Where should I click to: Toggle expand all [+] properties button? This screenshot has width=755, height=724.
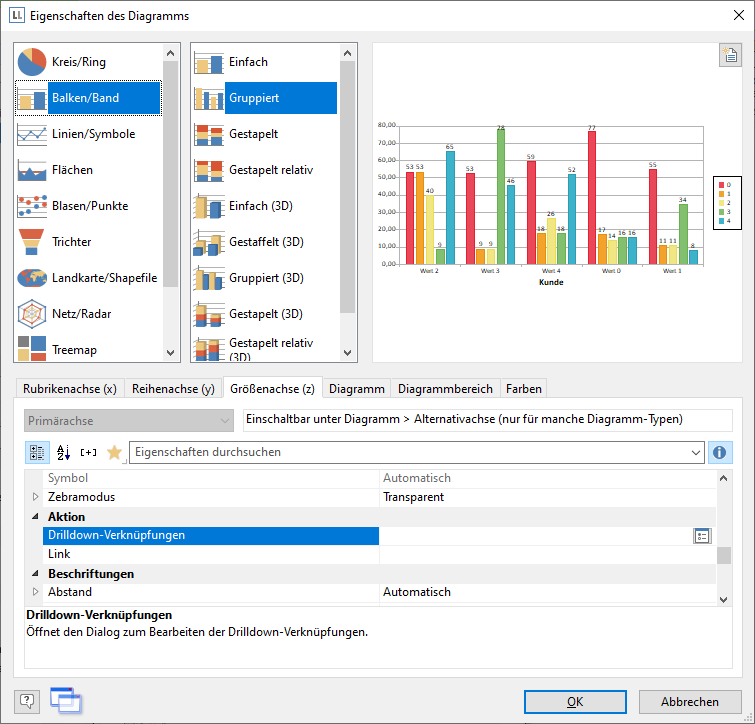pos(89,452)
